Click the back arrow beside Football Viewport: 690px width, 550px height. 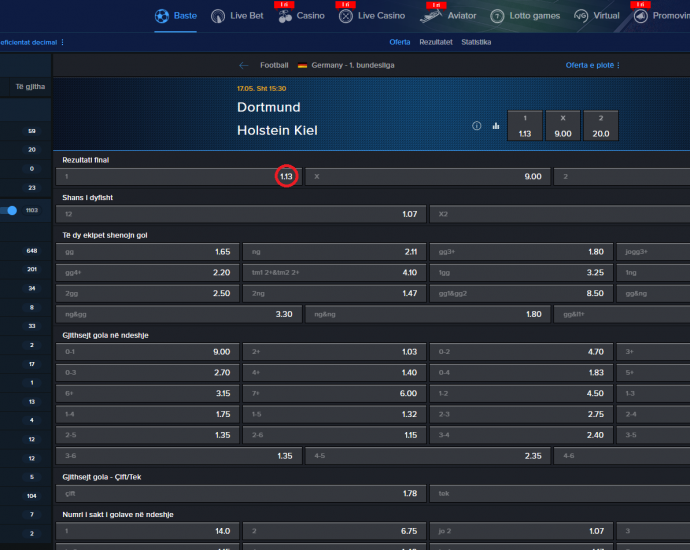click(x=243, y=65)
